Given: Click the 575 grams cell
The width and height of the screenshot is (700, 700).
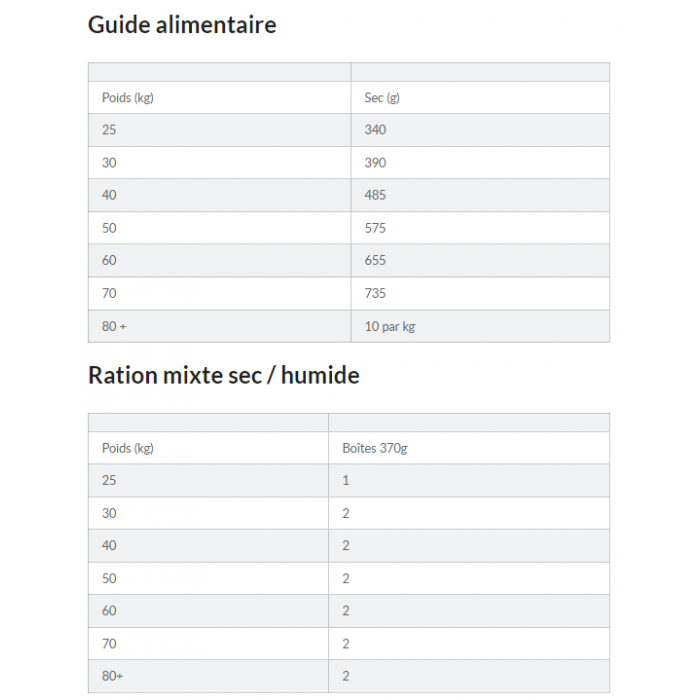Looking at the screenshot, I should pyautogui.click(x=375, y=228).
